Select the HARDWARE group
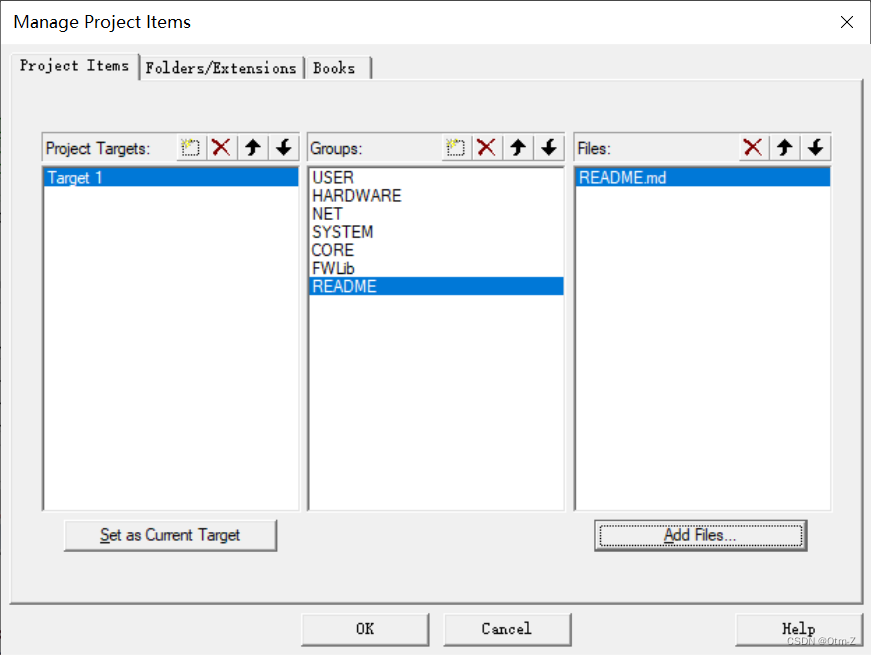 click(x=357, y=195)
